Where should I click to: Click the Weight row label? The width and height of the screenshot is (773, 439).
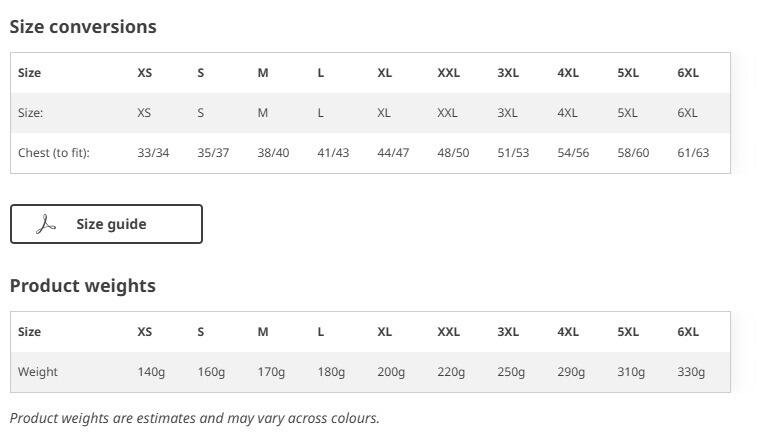click(x=38, y=372)
